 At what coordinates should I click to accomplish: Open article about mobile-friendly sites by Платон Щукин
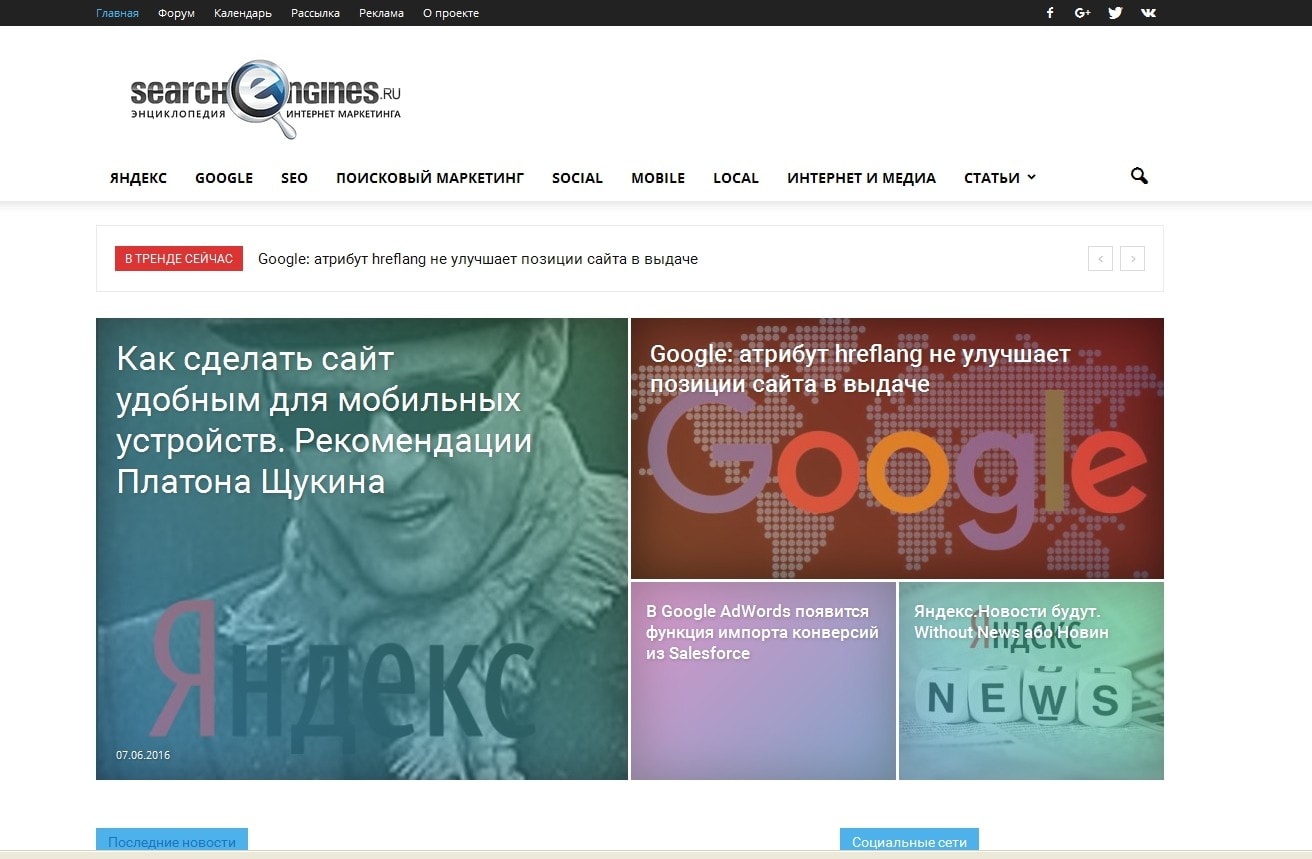324,420
